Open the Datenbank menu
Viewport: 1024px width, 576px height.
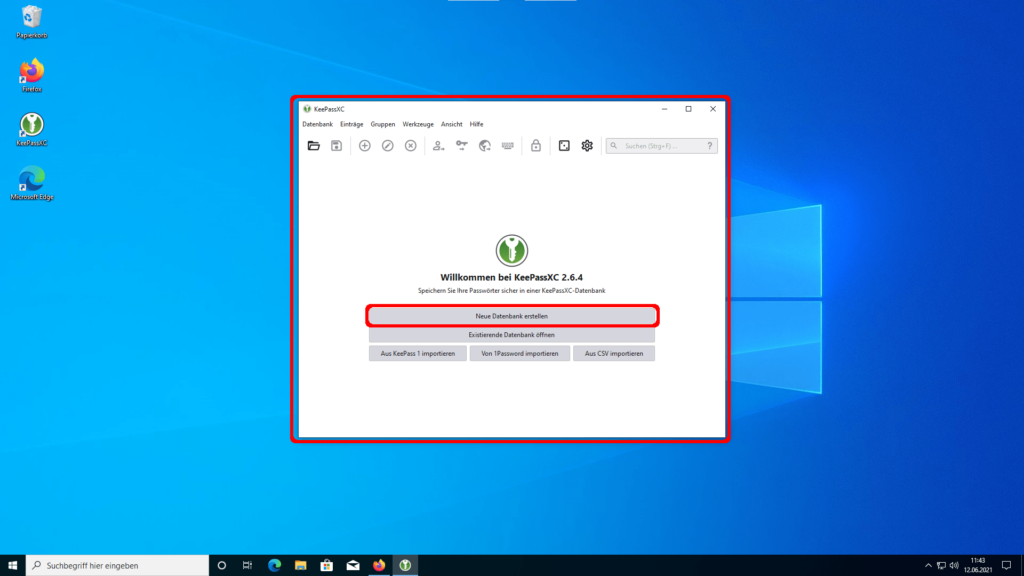point(317,124)
